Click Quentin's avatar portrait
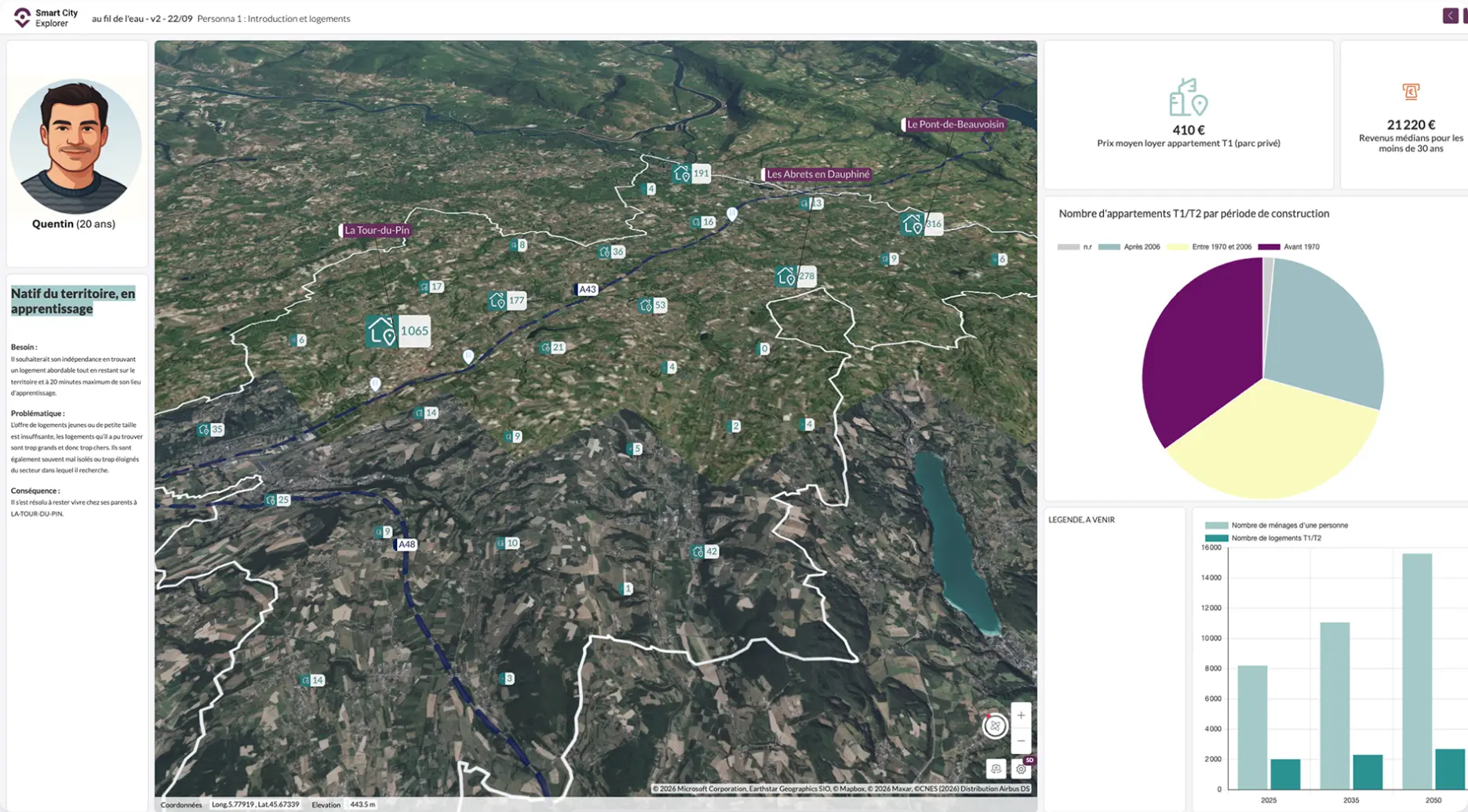This screenshot has height=812, width=1468. pyautogui.click(x=75, y=147)
